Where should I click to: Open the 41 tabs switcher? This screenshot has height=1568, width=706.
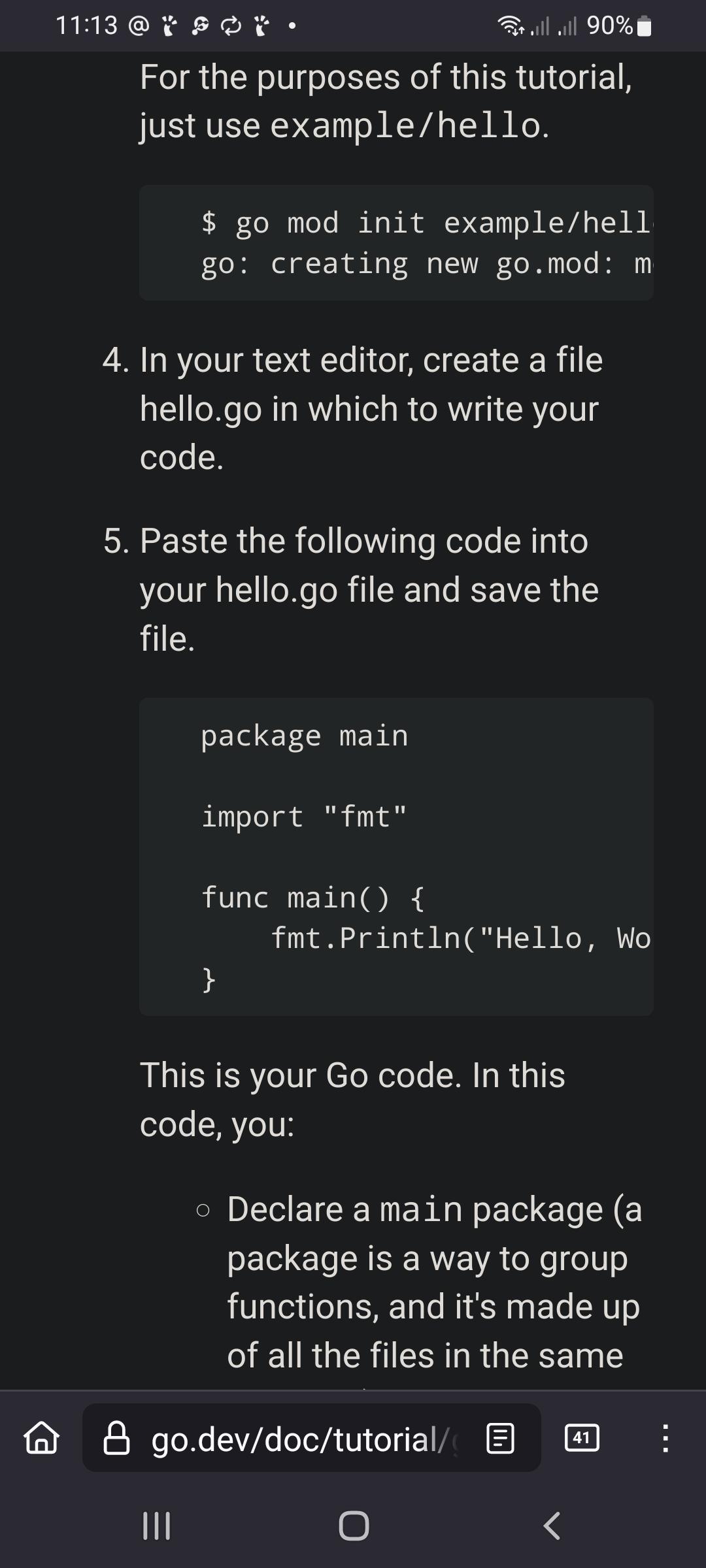coord(582,1438)
